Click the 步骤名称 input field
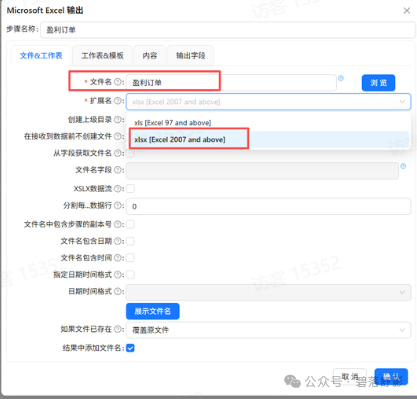The height and width of the screenshot is (399, 417). tap(228, 30)
